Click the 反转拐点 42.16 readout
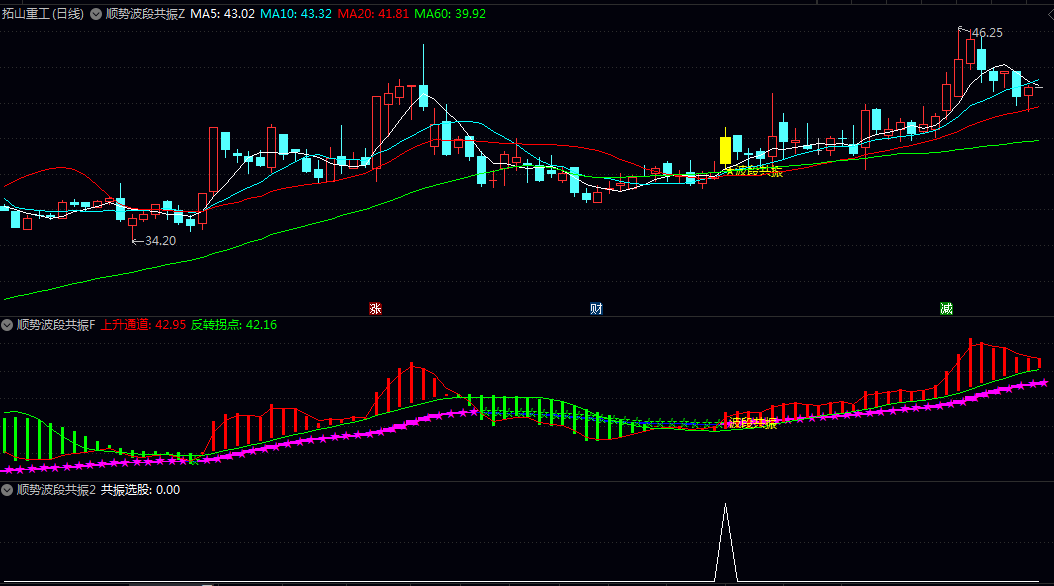The height and width of the screenshot is (586, 1054). 234,325
